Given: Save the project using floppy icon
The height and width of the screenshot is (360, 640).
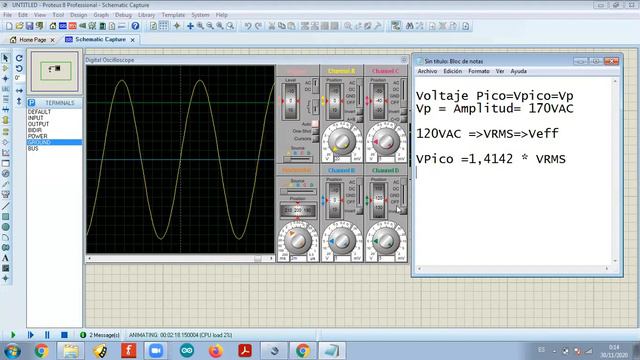Looking at the screenshot, I should 29,26.
